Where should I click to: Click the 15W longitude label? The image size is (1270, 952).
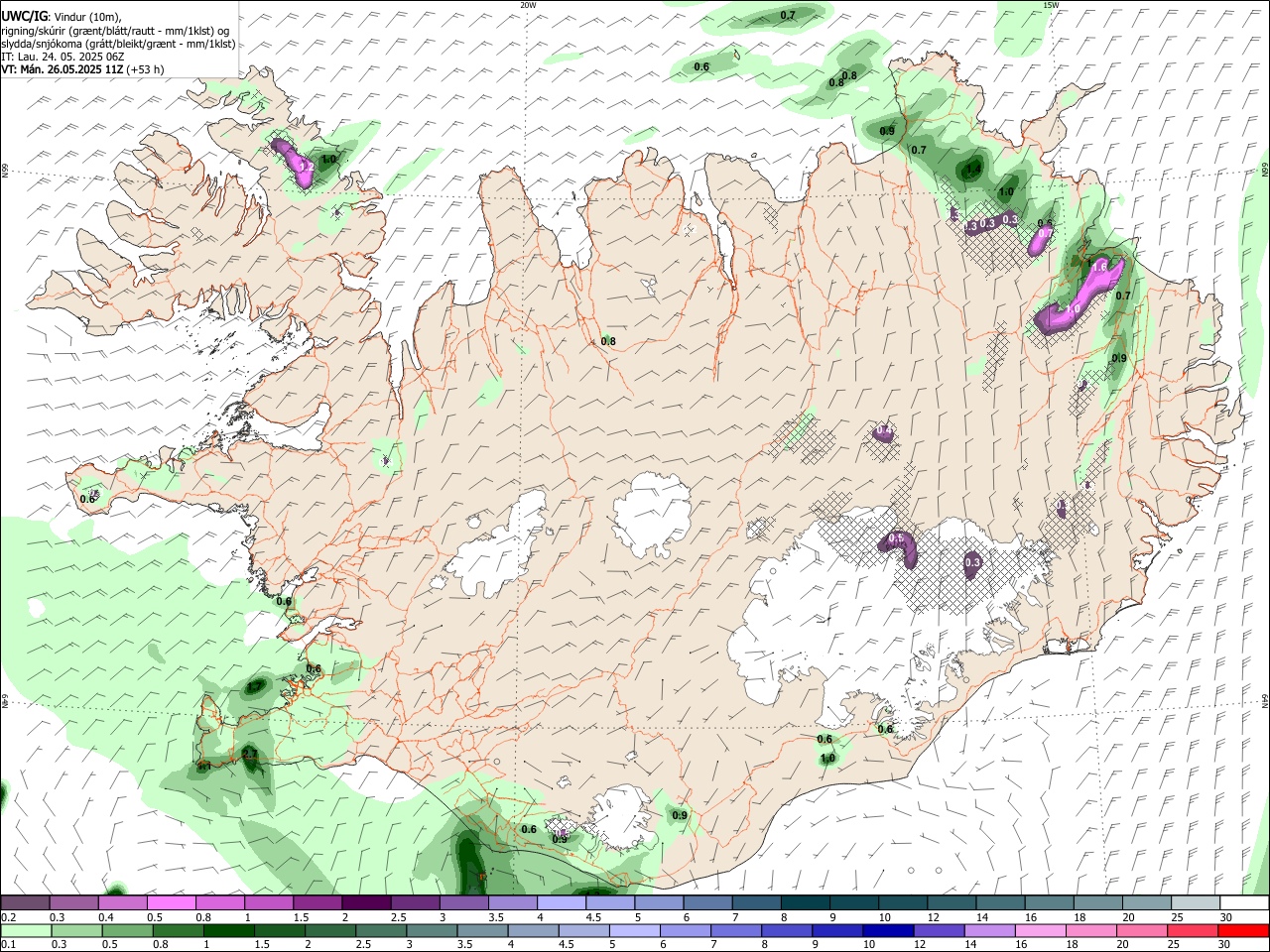[1051, 5]
